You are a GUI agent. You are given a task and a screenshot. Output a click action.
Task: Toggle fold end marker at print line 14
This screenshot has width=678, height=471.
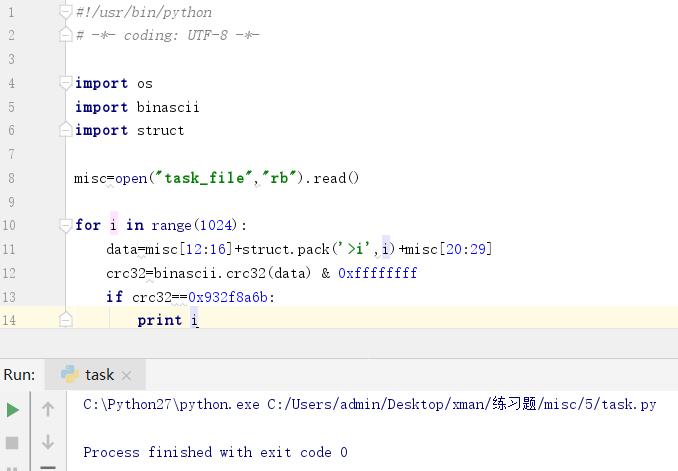65,320
